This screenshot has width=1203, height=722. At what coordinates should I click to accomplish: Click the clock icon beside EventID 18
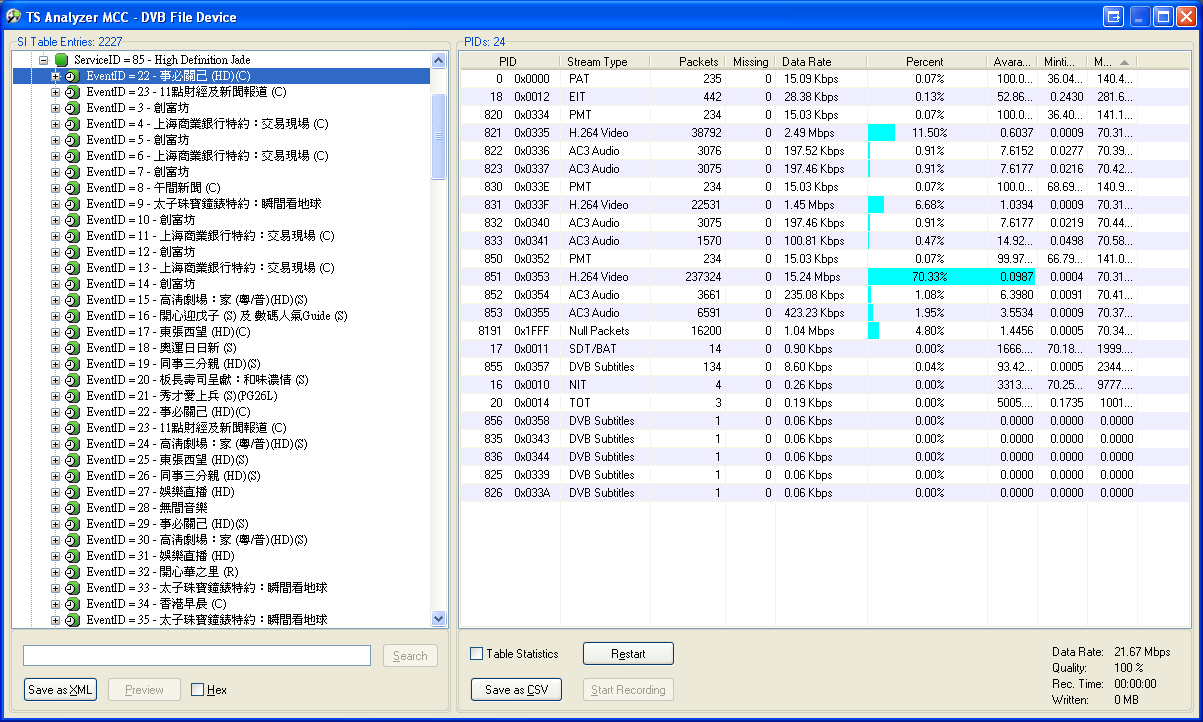tap(72, 348)
